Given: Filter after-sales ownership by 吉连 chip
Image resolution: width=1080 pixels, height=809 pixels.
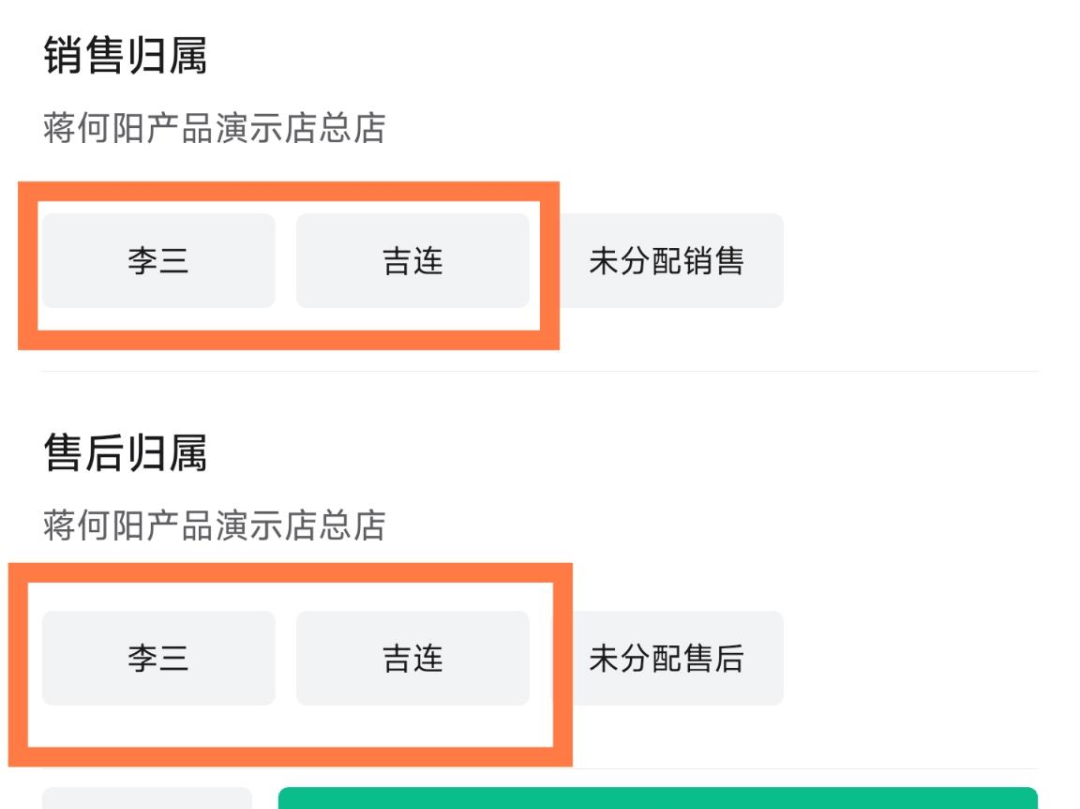Looking at the screenshot, I should (412, 658).
